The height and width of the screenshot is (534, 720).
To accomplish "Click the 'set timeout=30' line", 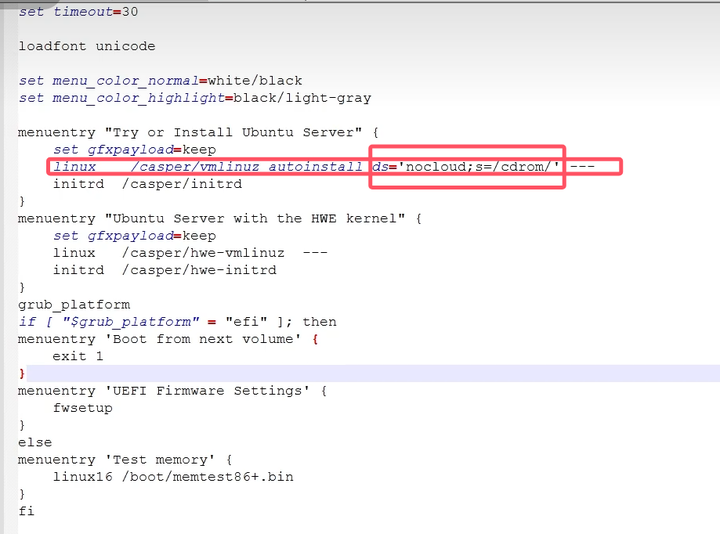I will tap(78, 11).
